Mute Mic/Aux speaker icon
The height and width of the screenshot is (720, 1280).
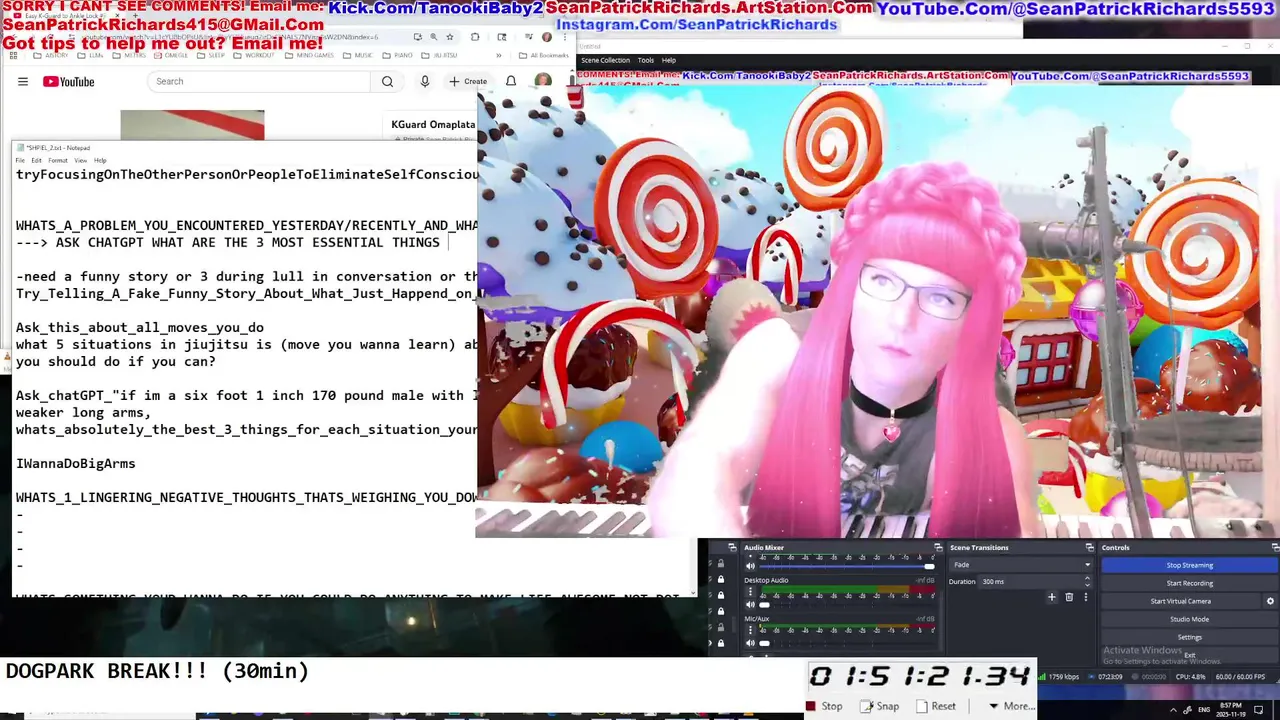pos(750,643)
